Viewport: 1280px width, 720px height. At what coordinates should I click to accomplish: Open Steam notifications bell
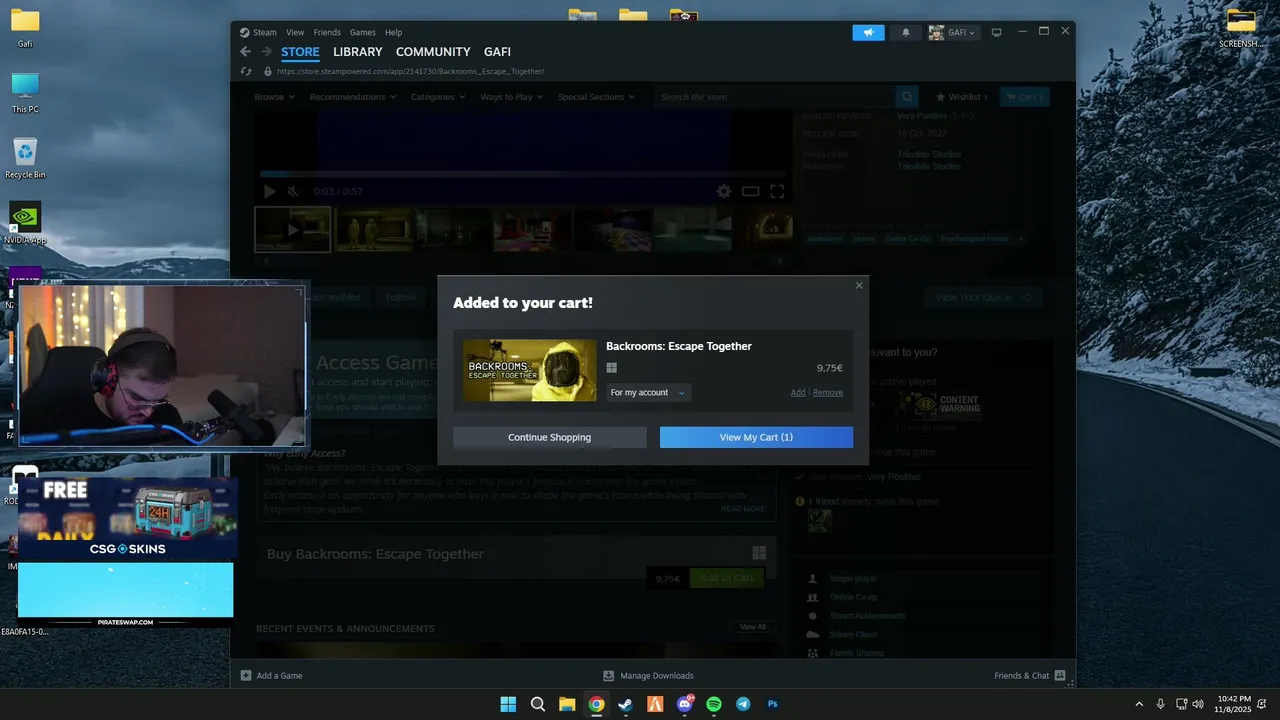click(906, 32)
